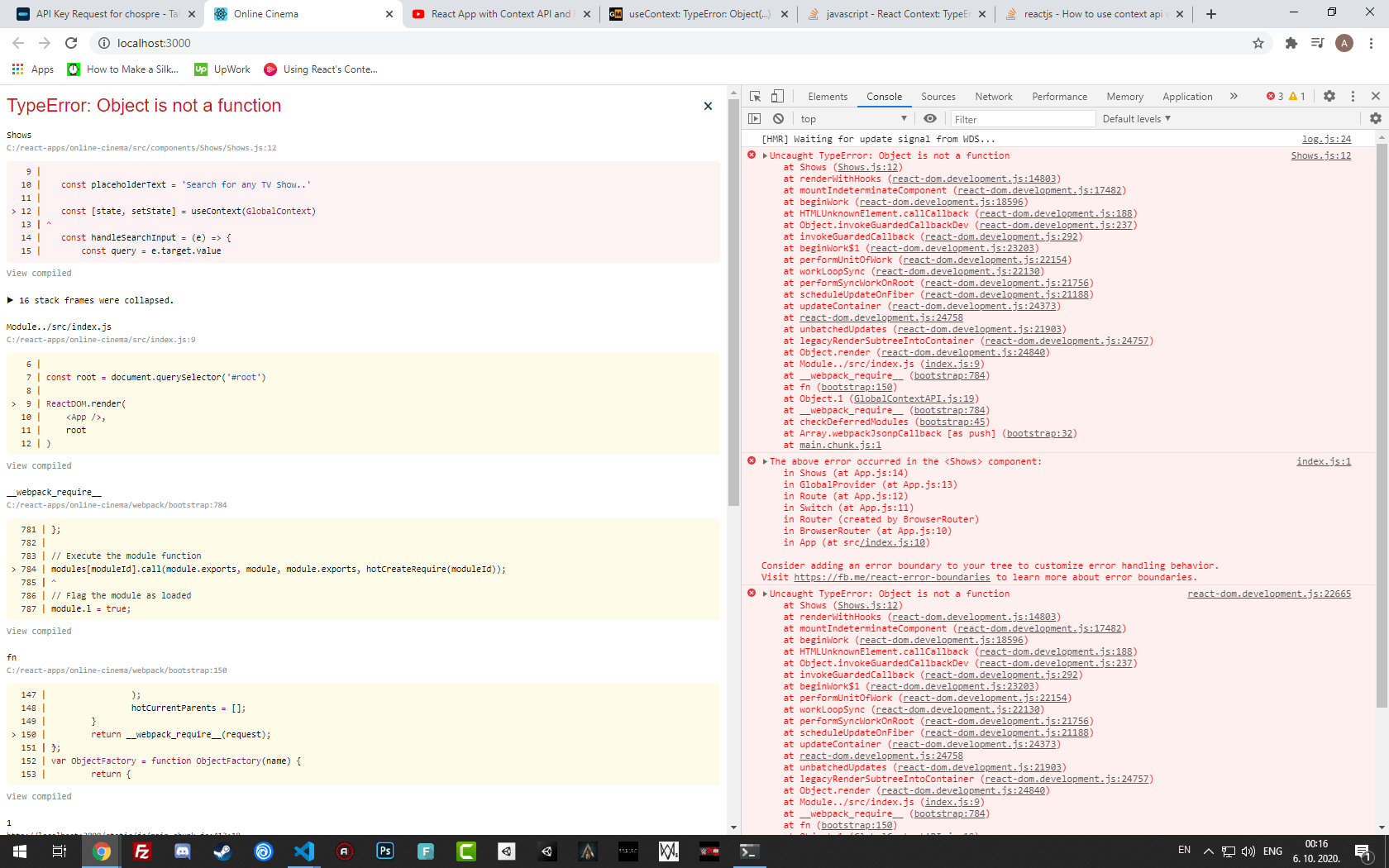Viewport: 1389px width, 868px height.
Task: Open FileZilla from the taskbar
Action: (x=141, y=851)
